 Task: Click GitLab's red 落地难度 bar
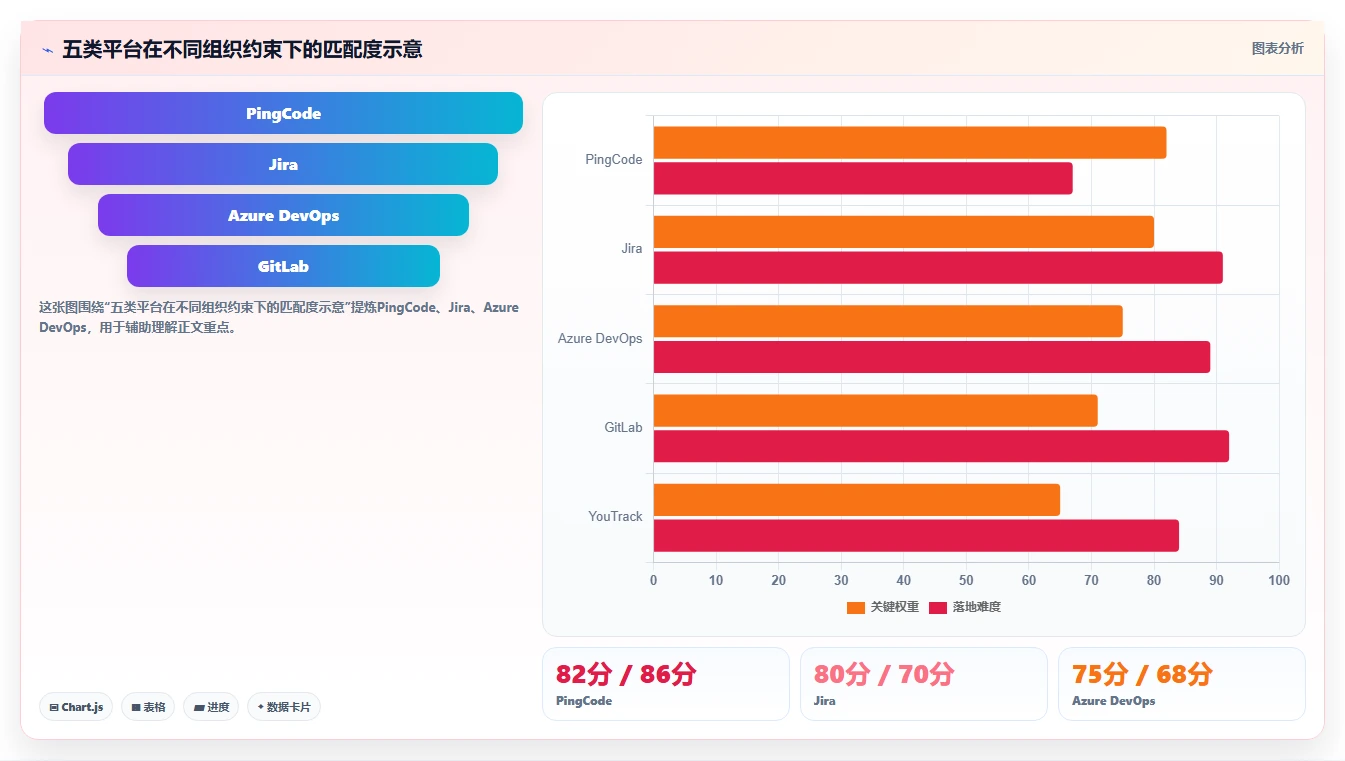[941, 446]
